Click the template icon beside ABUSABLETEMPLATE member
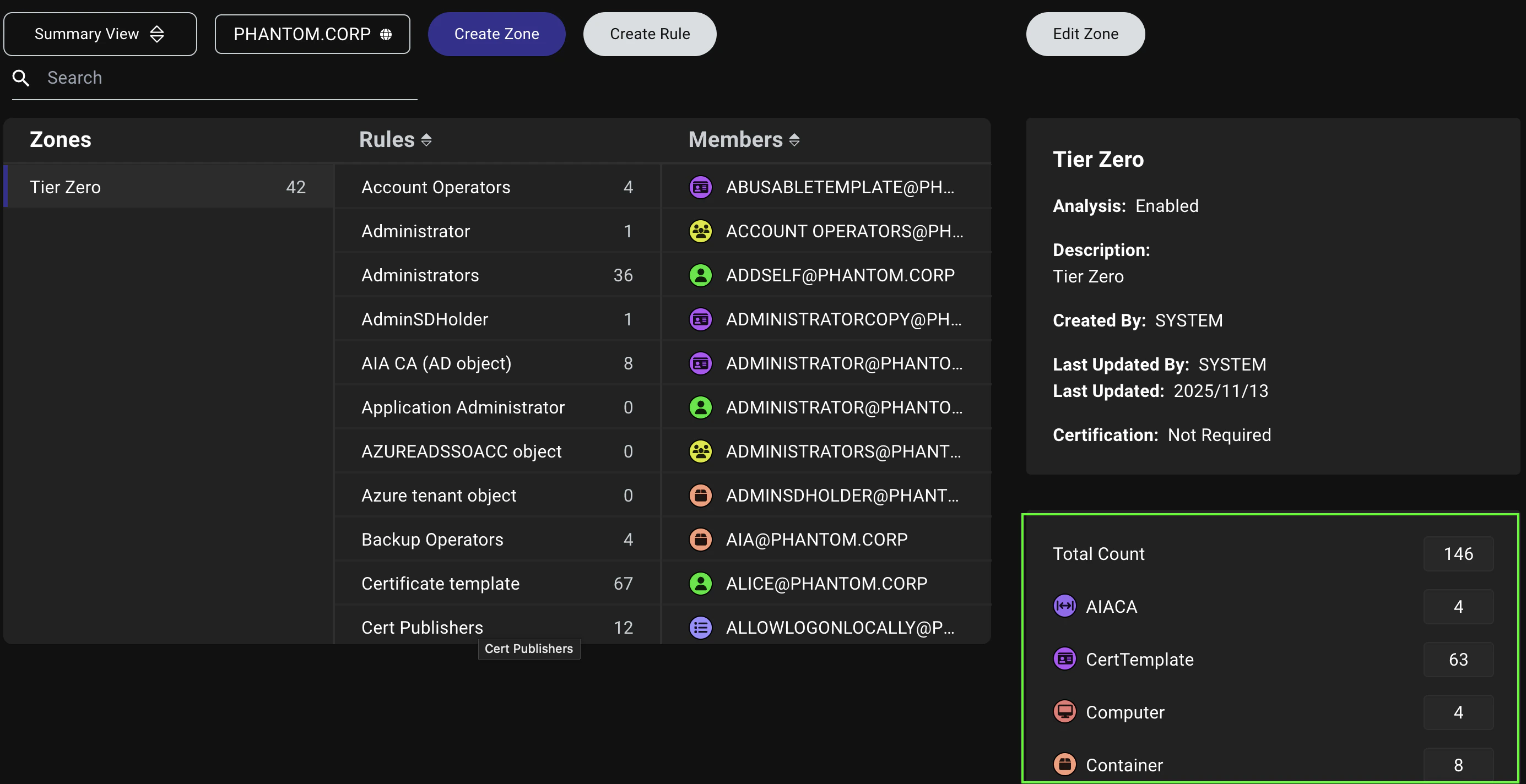This screenshot has width=1526, height=784. click(701, 187)
